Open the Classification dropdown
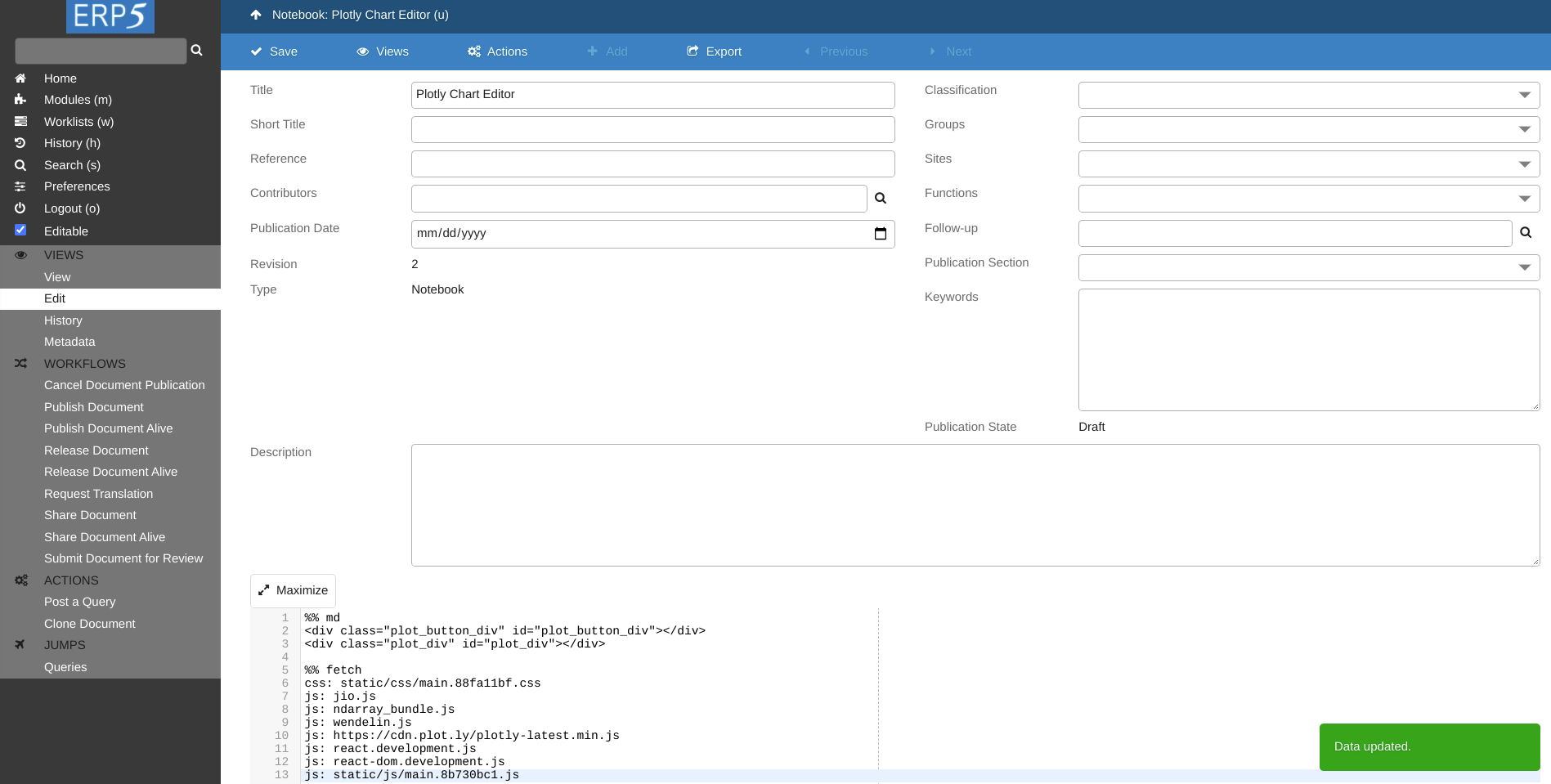 pos(1309,95)
